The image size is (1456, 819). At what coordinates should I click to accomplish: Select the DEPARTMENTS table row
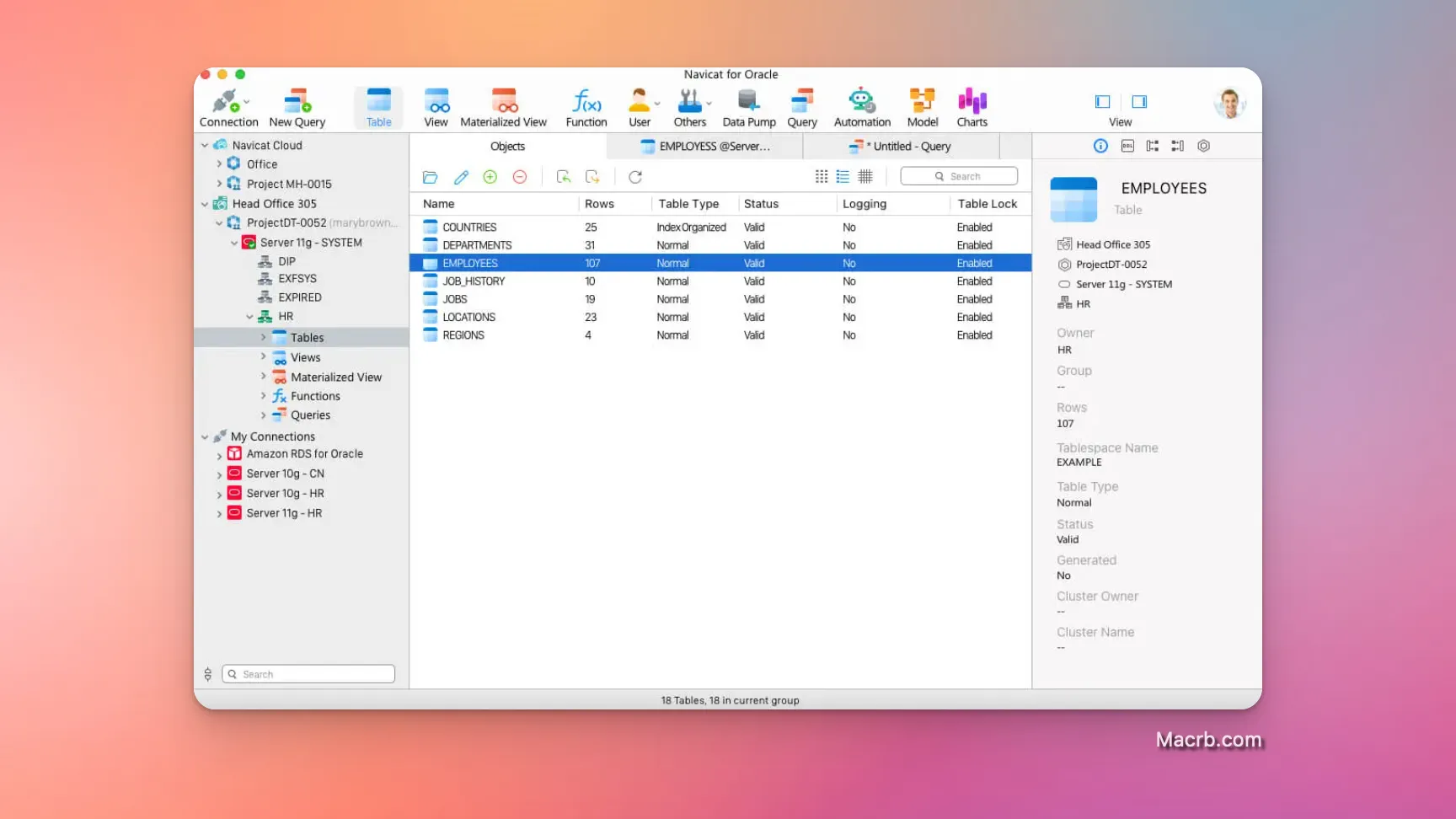point(720,245)
